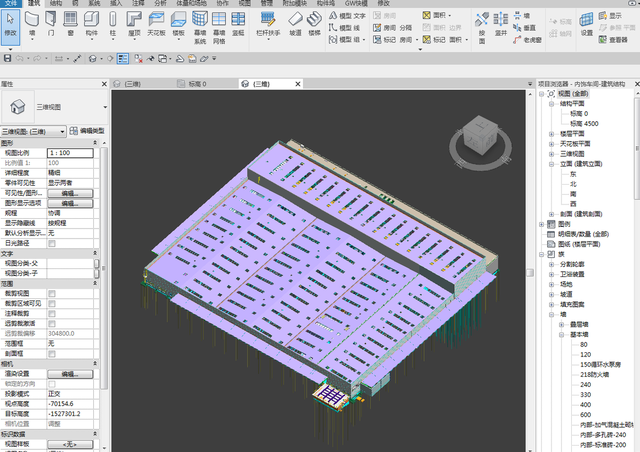Viewport: 640px width, 452px height.
Task: Switch to the 管理 (Manage) ribbon tab
Action: pos(267,3)
